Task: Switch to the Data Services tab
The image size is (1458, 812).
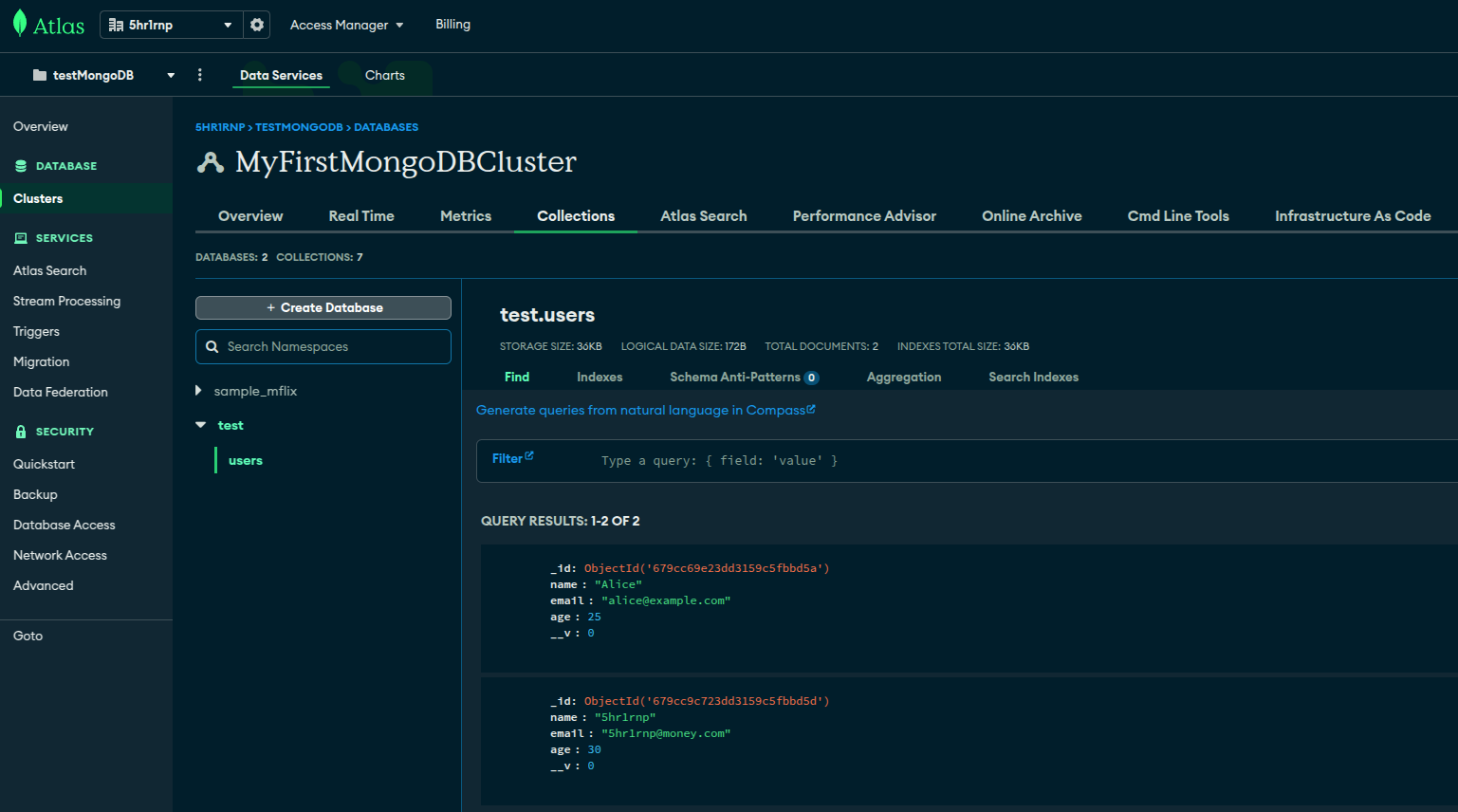Action: point(281,75)
